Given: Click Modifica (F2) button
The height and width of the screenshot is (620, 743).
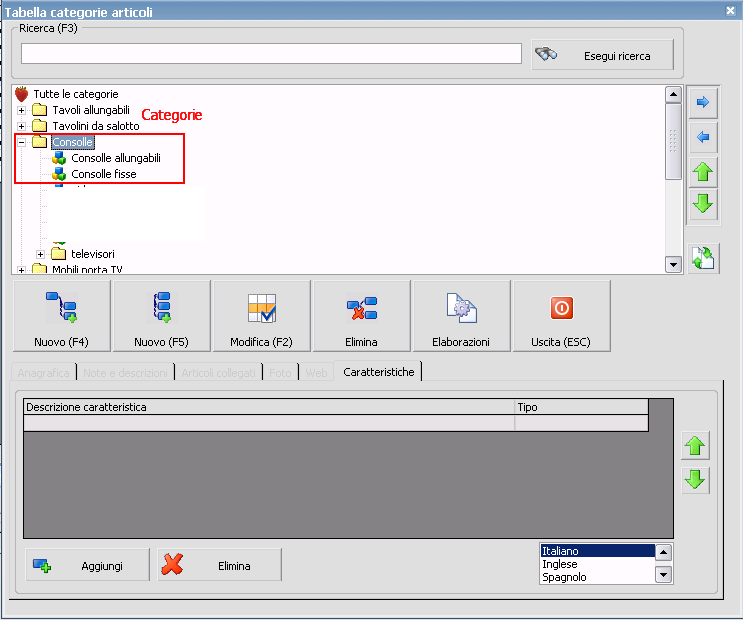Looking at the screenshot, I should [262, 316].
